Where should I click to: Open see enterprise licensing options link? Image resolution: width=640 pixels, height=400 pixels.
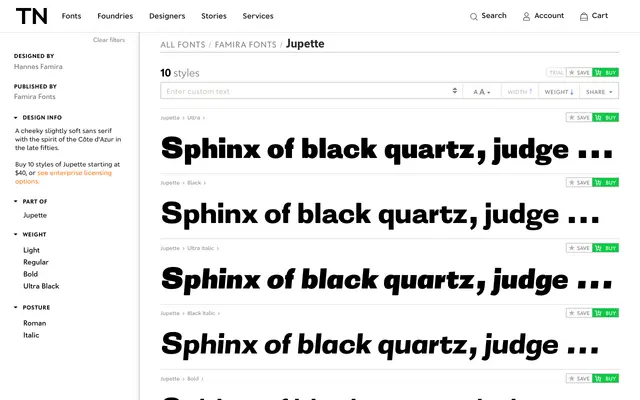coord(63,177)
